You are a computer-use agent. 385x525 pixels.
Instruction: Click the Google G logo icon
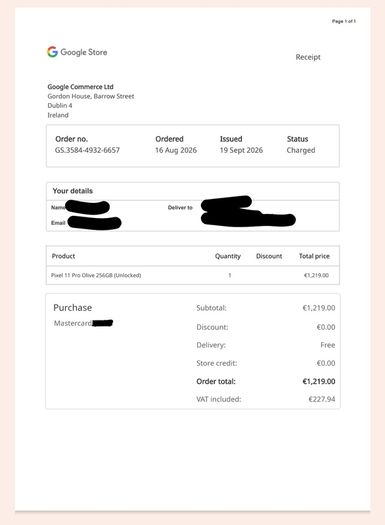52,52
